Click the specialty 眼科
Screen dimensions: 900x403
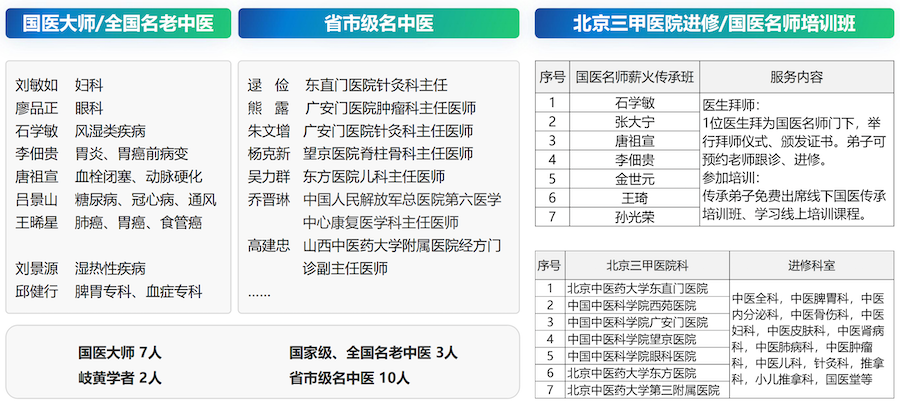pos(89,108)
